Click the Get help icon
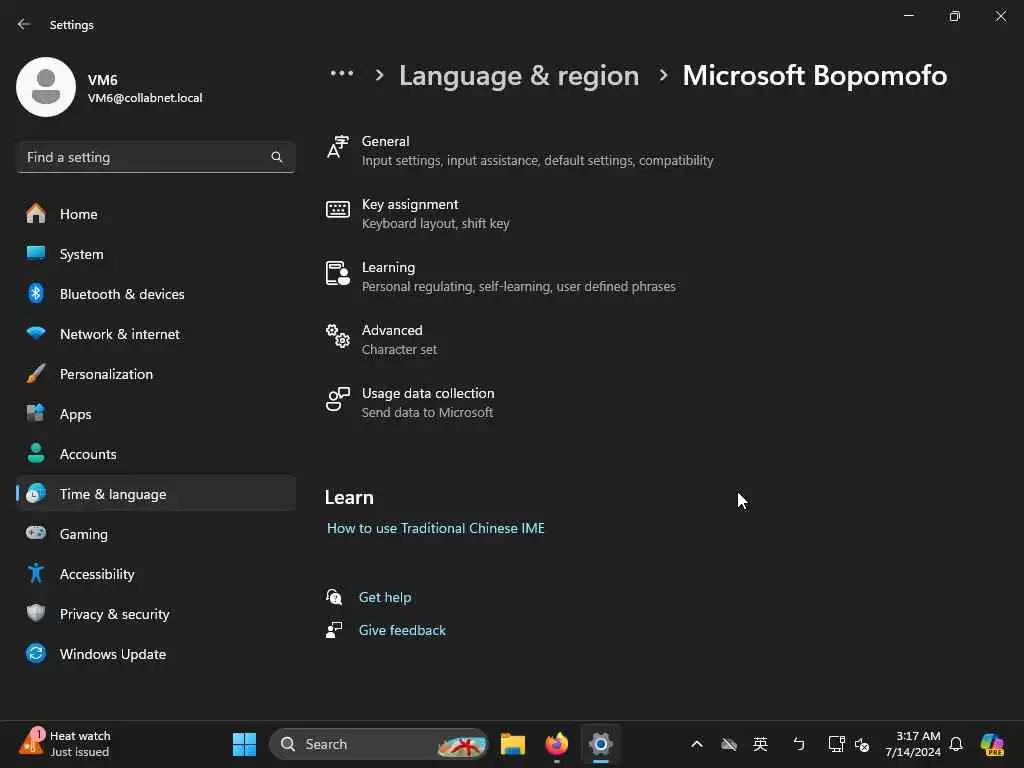 pos(334,597)
